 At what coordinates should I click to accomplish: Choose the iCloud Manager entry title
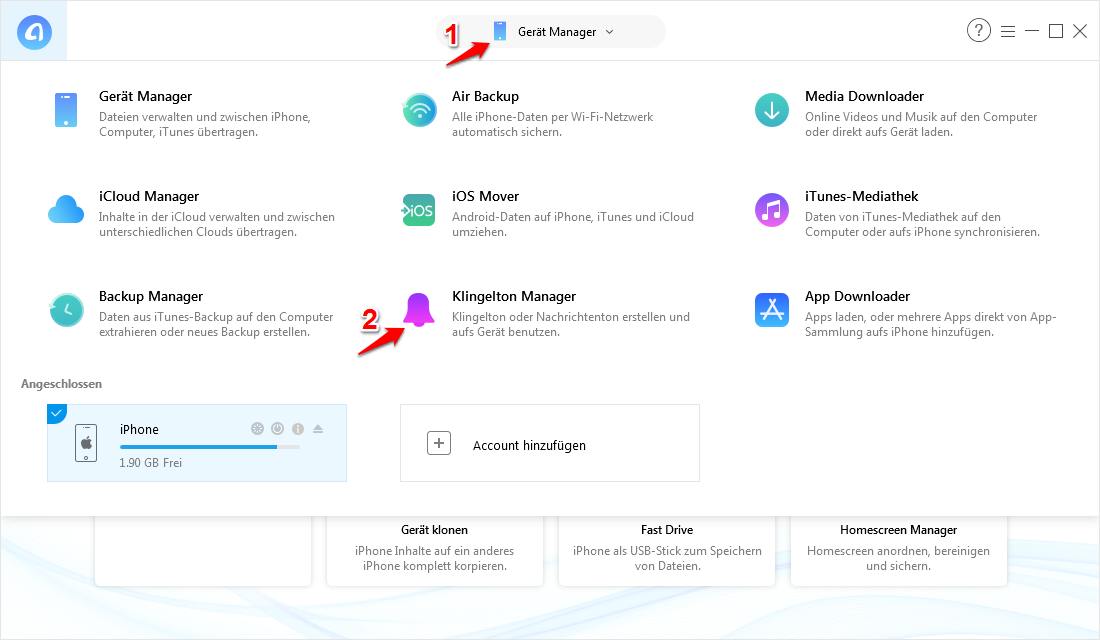[x=149, y=196]
